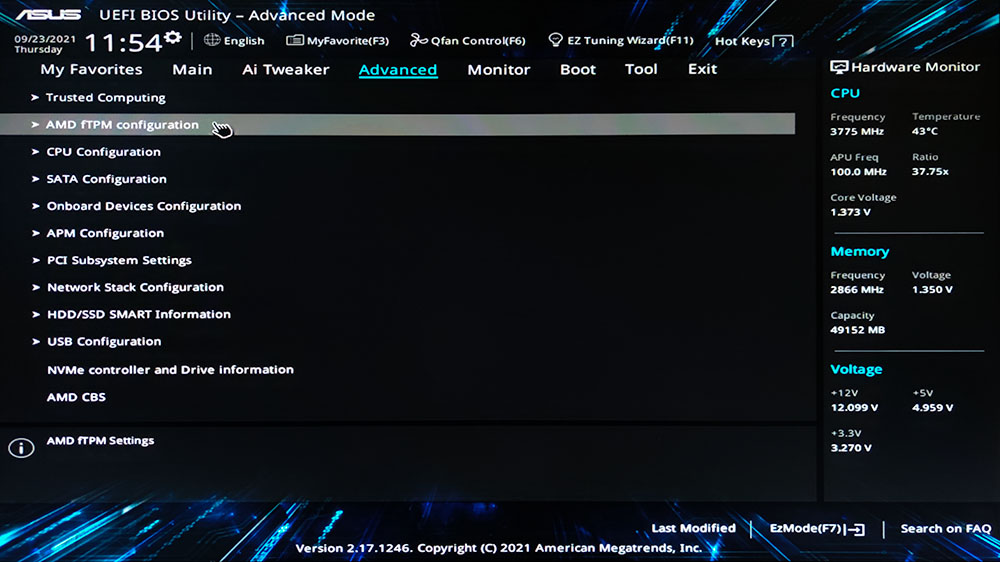Open Onboard Devices Configuration
1000x562 pixels.
point(143,206)
